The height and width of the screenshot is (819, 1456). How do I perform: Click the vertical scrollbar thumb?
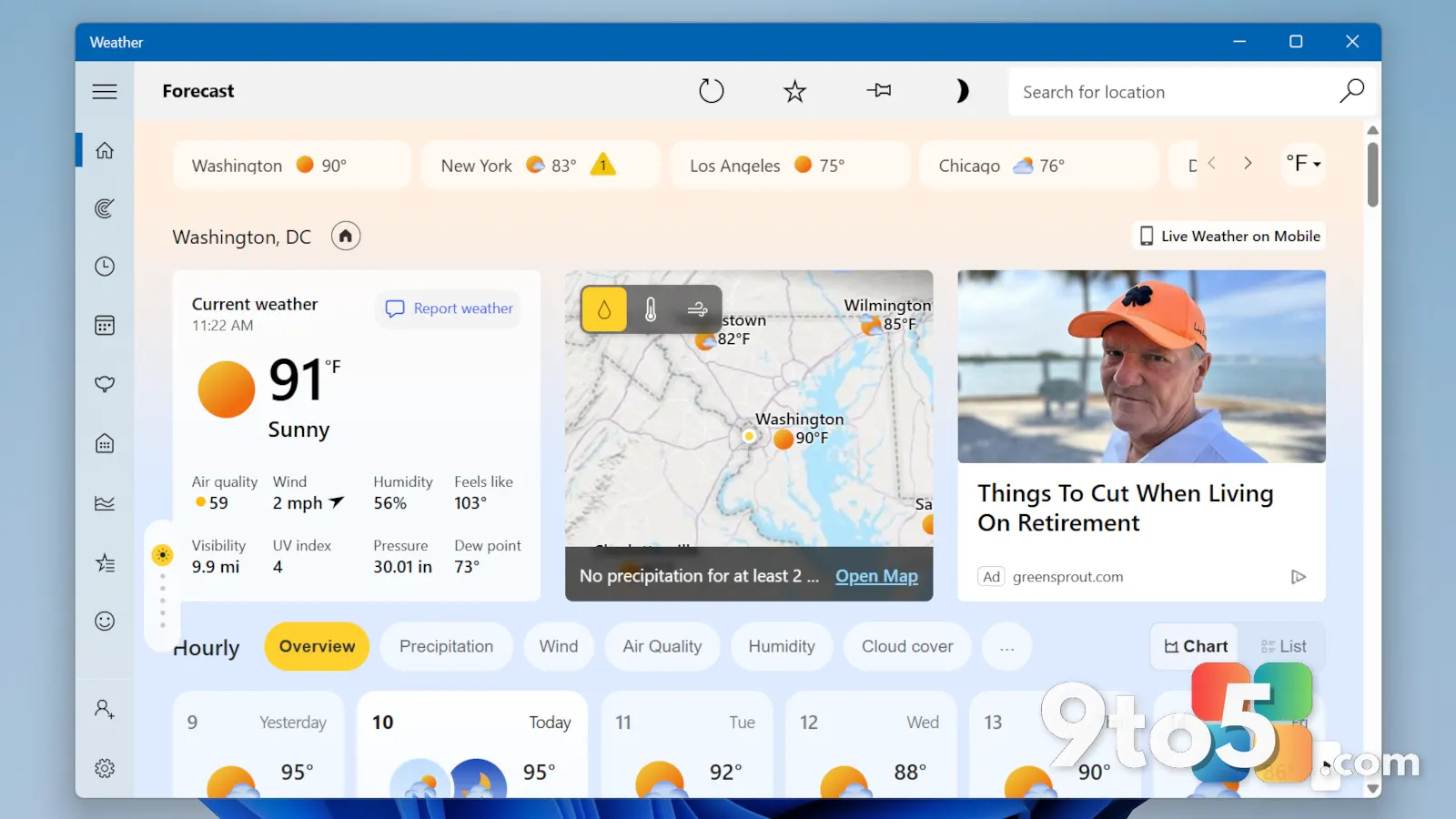pyautogui.click(x=1372, y=173)
